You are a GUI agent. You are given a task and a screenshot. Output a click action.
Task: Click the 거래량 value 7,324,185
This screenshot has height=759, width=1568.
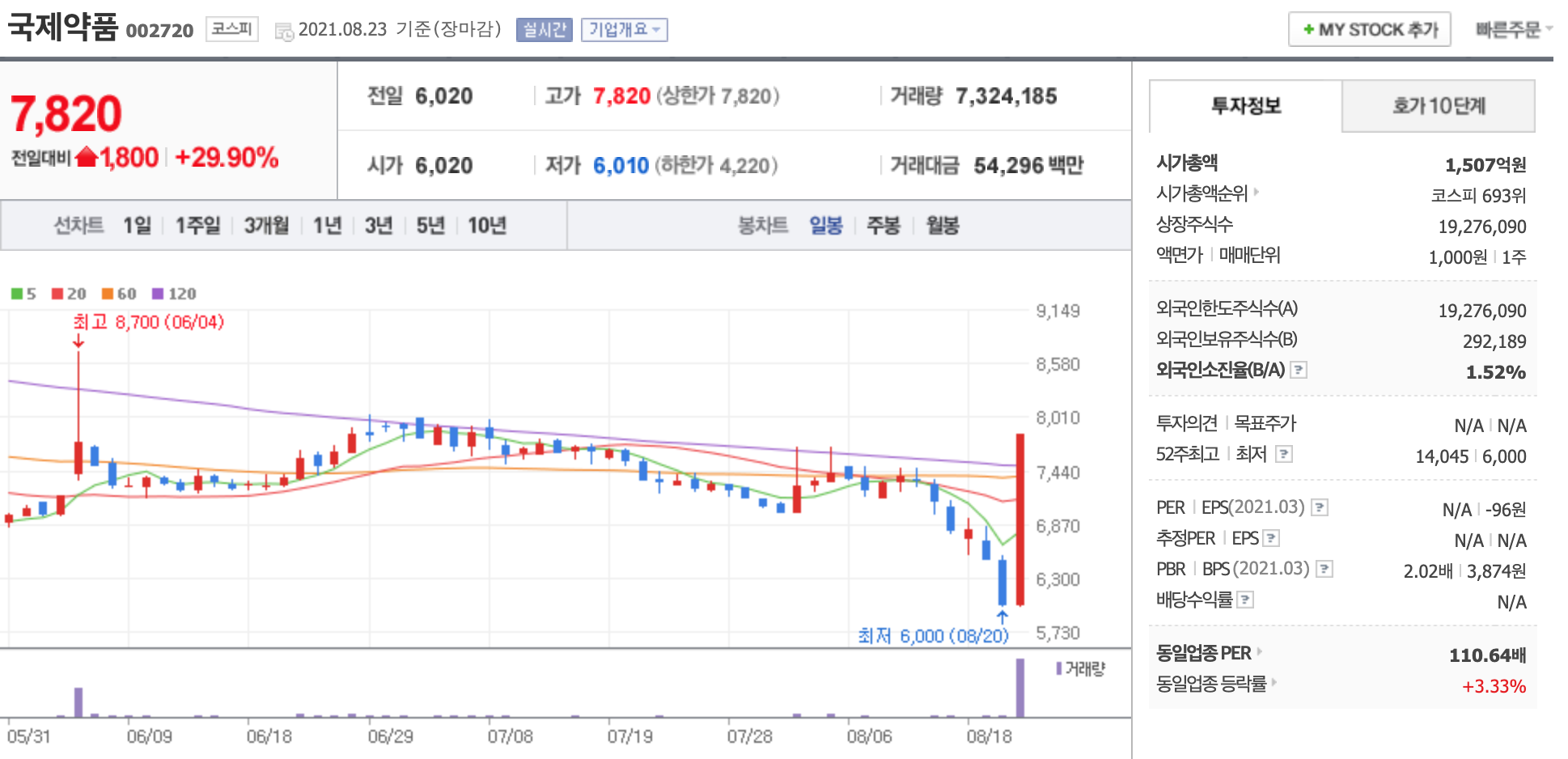pos(1006,96)
